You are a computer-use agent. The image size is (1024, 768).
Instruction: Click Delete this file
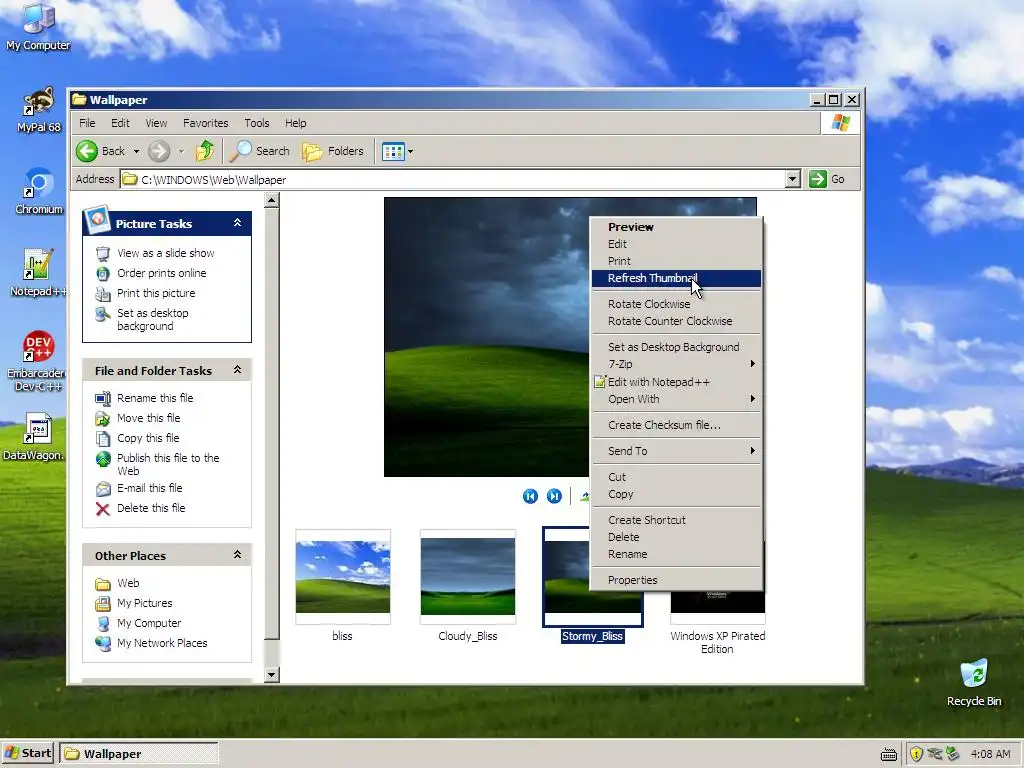tap(151, 508)
